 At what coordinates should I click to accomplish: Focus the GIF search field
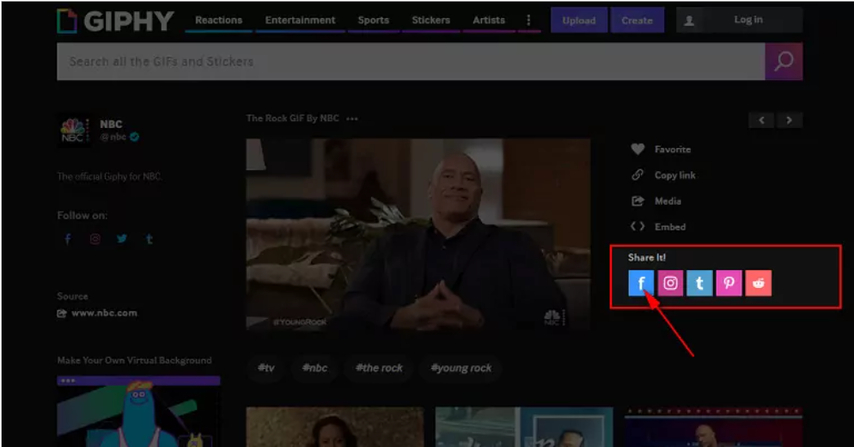(411, 62)
